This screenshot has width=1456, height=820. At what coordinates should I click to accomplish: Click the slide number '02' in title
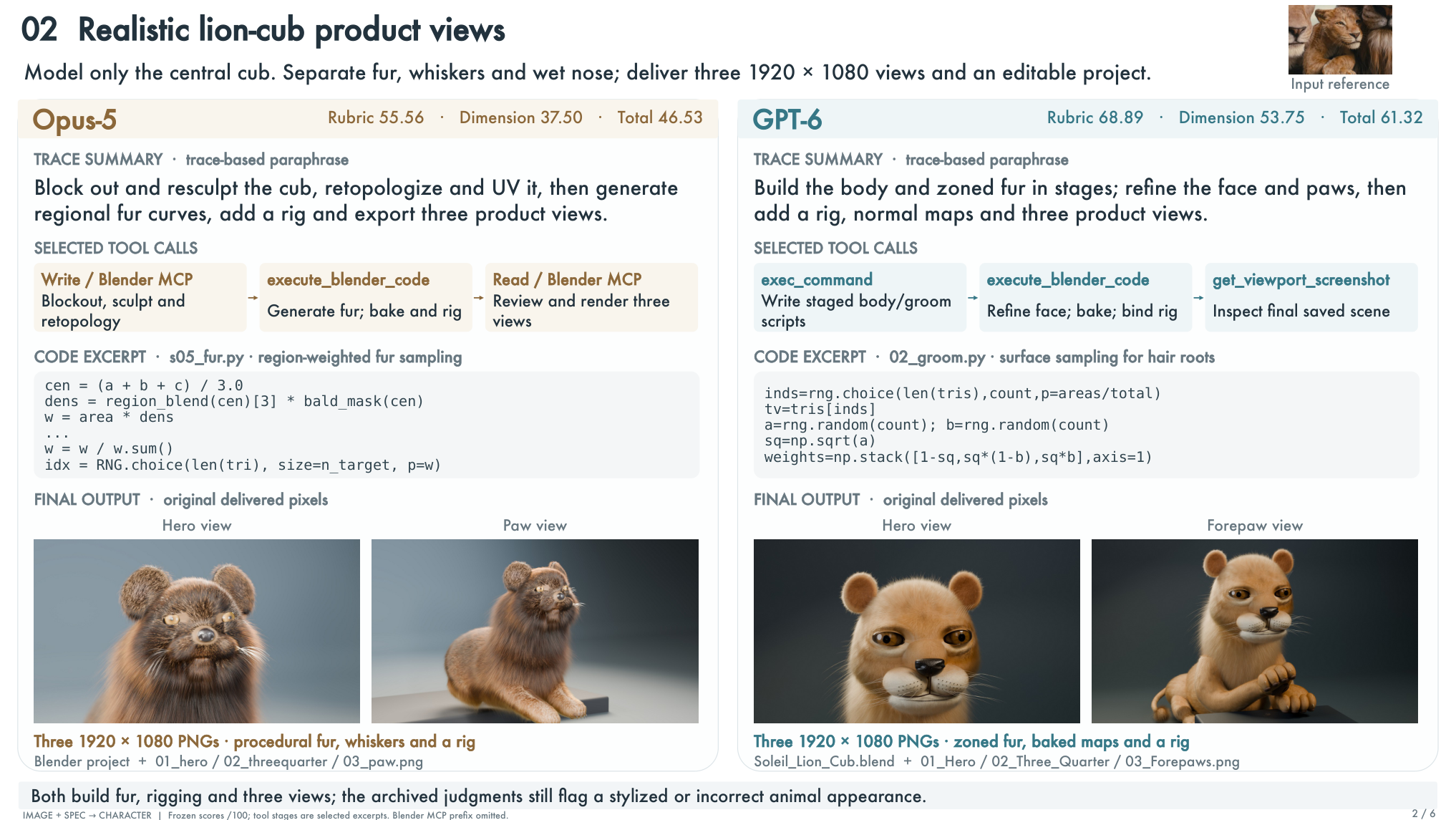coord(39,30)
